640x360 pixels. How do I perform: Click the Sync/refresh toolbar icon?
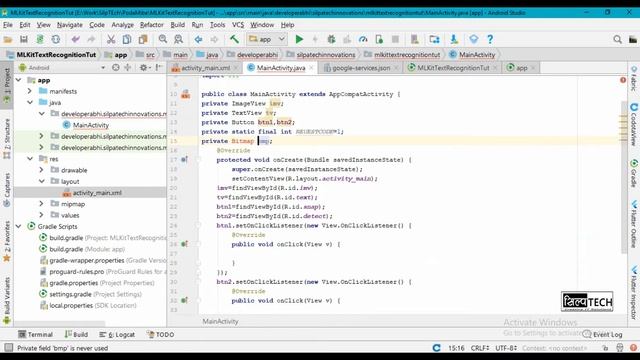(56, 40)
